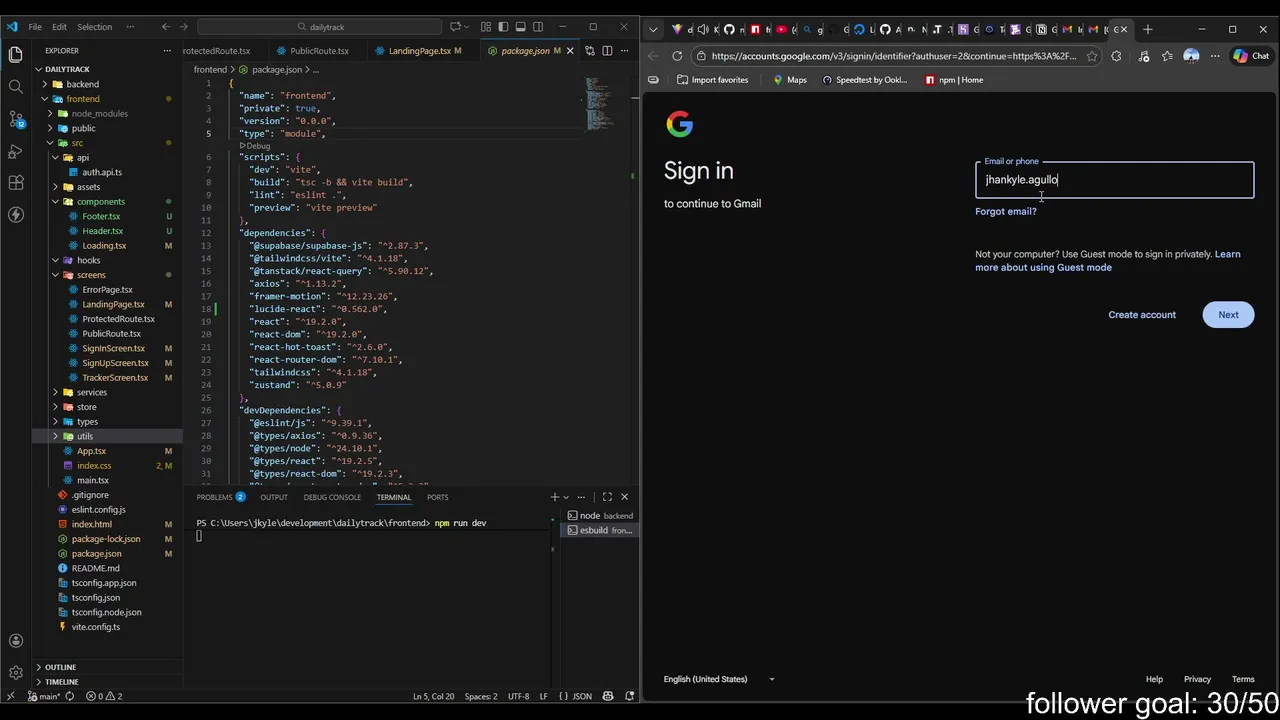Click the VS Code go back arrow
This screenshot has width=1280, height=720.
[166, 27]
